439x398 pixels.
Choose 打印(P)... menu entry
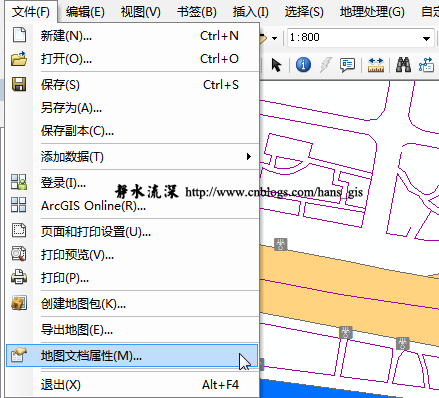pos(132,277)
